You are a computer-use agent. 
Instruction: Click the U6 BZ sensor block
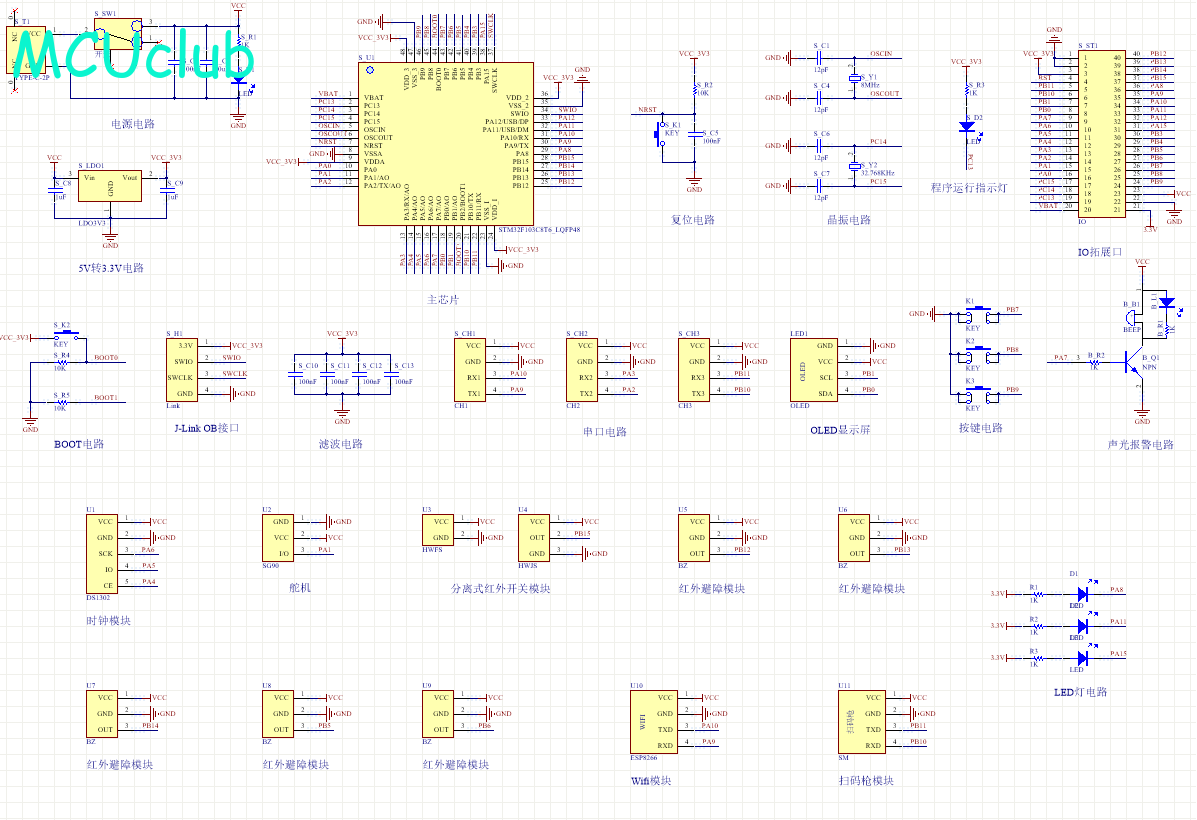click(854, 538)
